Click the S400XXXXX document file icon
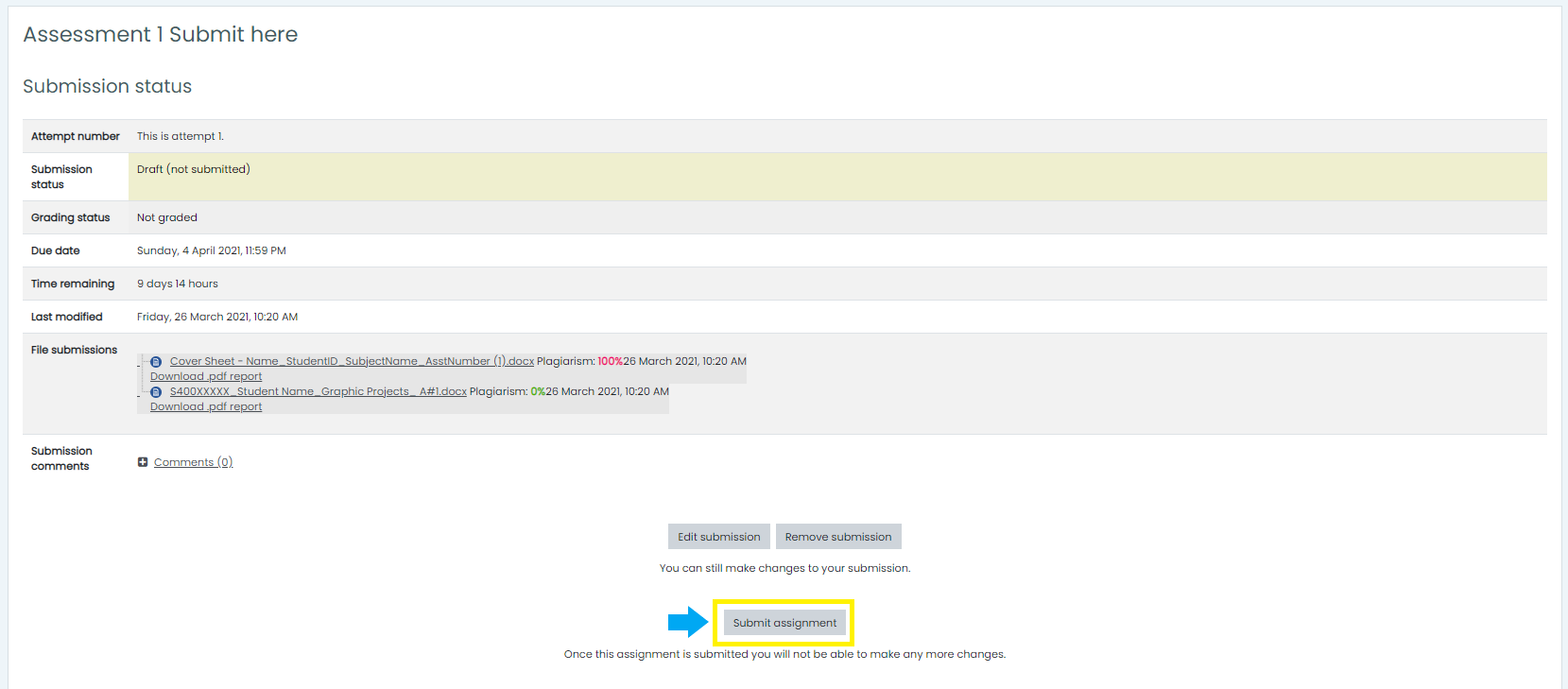Viewport: 1568px width, 689px height. (156, 392)
